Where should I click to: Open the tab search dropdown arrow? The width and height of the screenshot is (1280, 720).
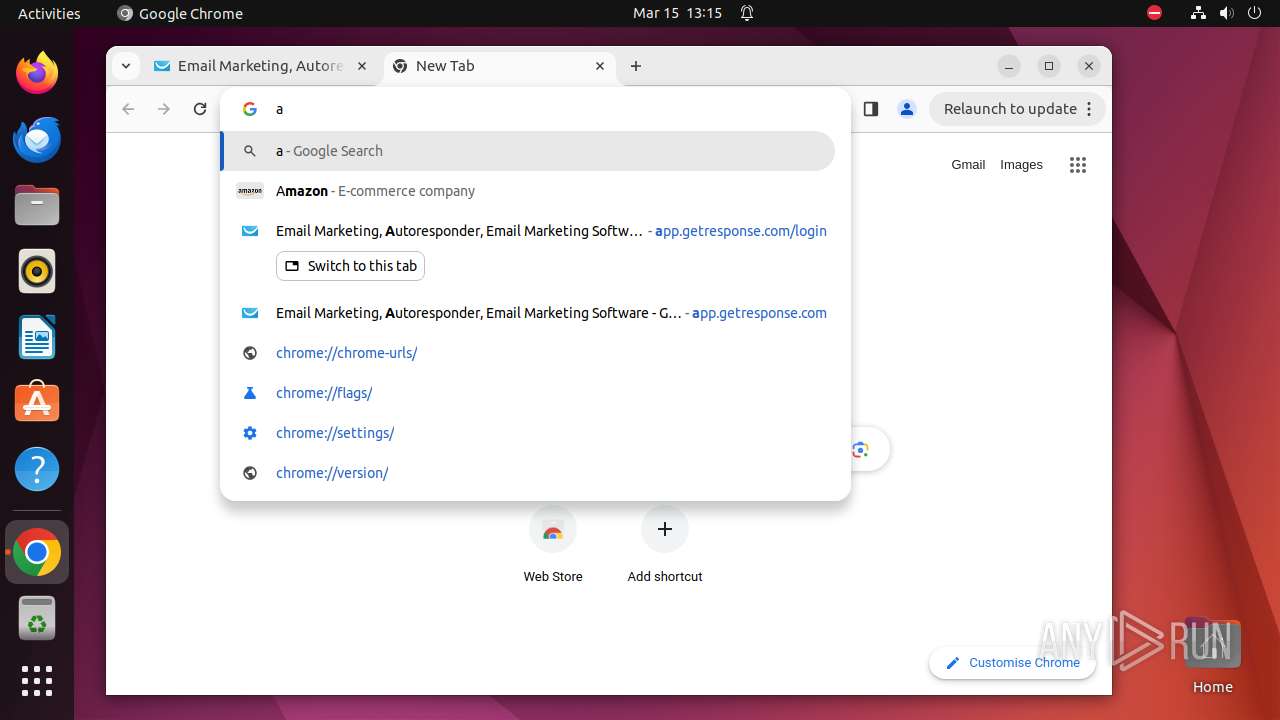pyautogui.click(x=125, y=66)
